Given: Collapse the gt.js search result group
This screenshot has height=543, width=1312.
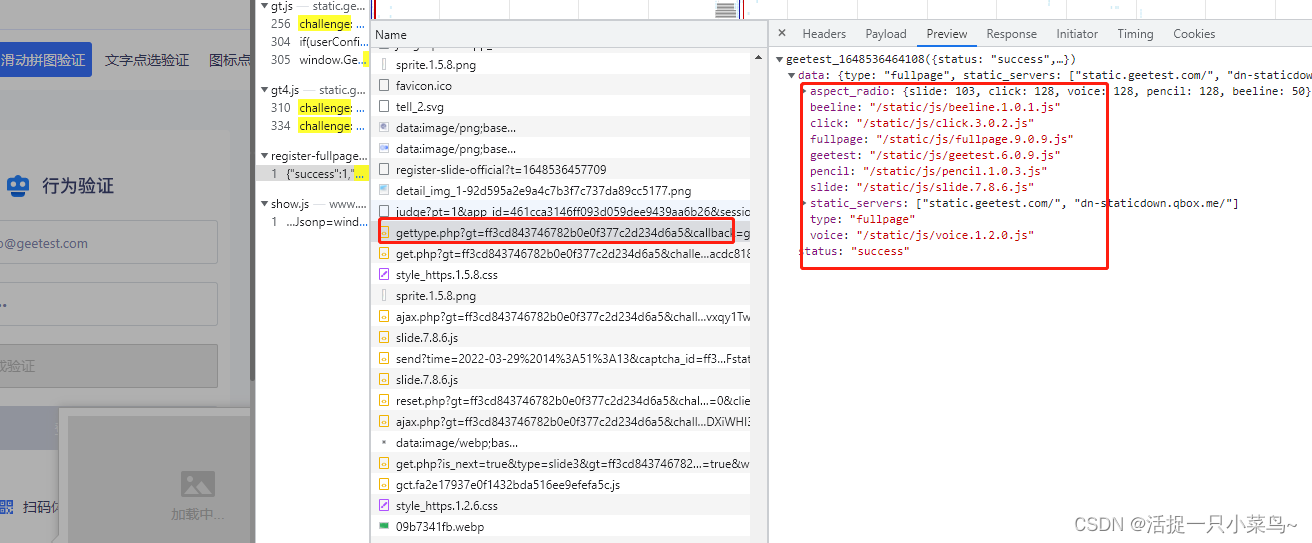Looking at the screenshot, I should [x=263, y=6].
